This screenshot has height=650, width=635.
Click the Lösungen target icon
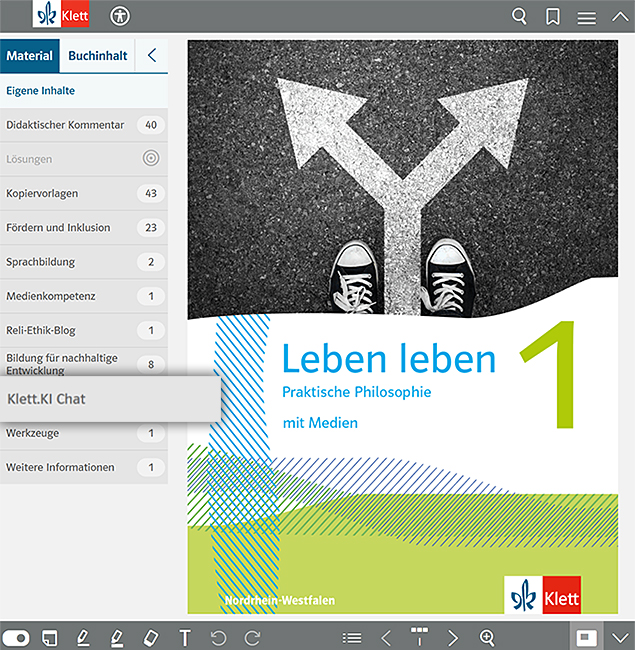(151, 158)
